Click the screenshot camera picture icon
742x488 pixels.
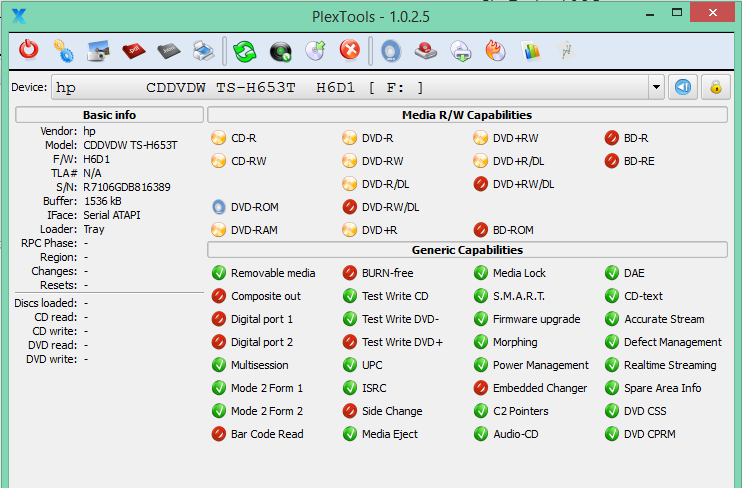[98, 51]
